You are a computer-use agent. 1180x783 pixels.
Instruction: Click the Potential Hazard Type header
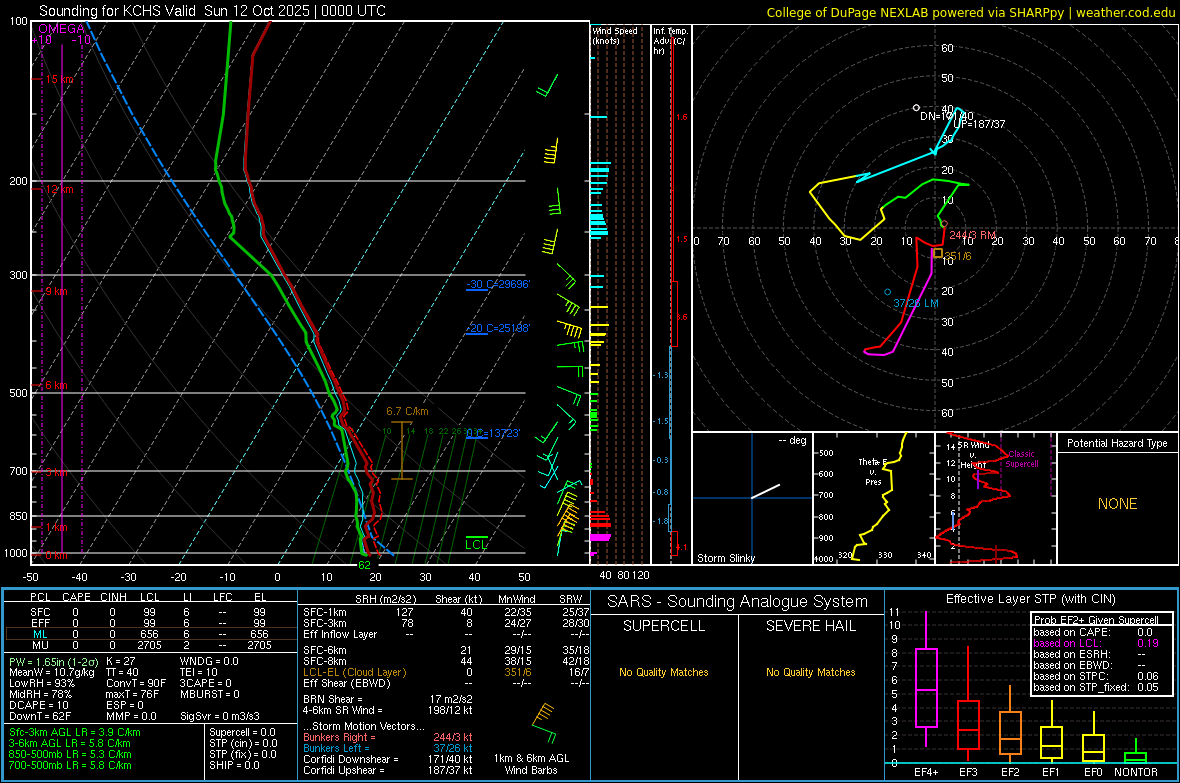point(1117,443)
